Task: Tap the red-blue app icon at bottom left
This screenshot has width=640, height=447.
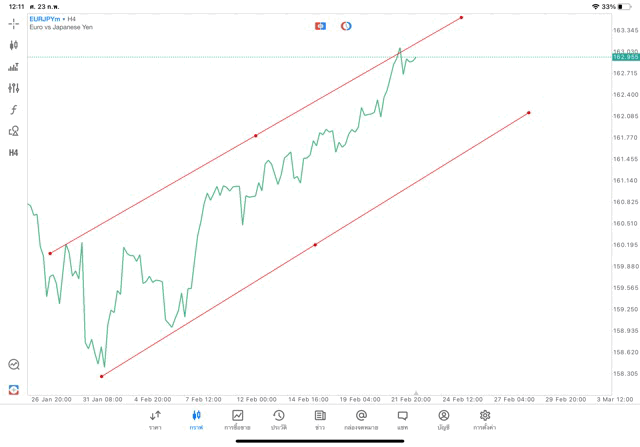Action: click(x=14, y=389)
